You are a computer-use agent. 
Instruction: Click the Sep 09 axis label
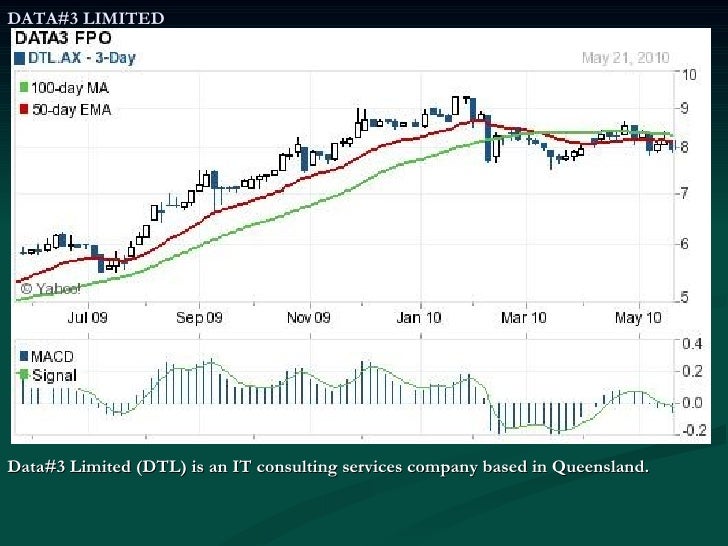(199, 318)
